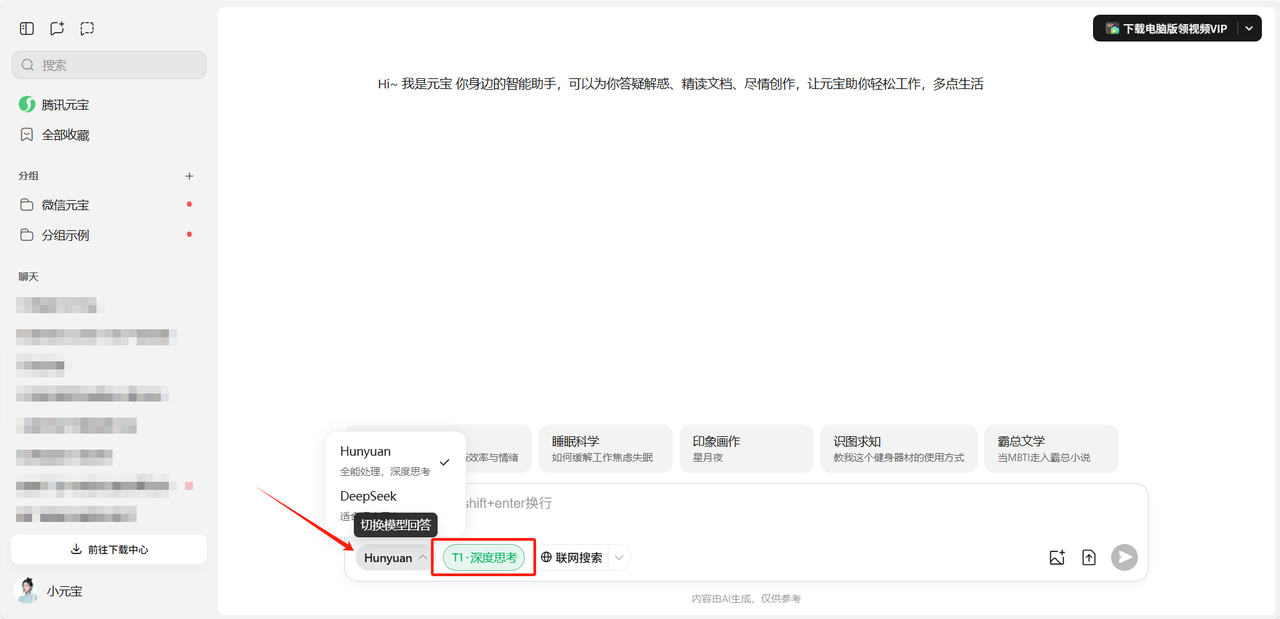Viewport: 1280px width, 619px height.
Task: Open 全部收藏 favorites
Action: click(x=109, y=135)
